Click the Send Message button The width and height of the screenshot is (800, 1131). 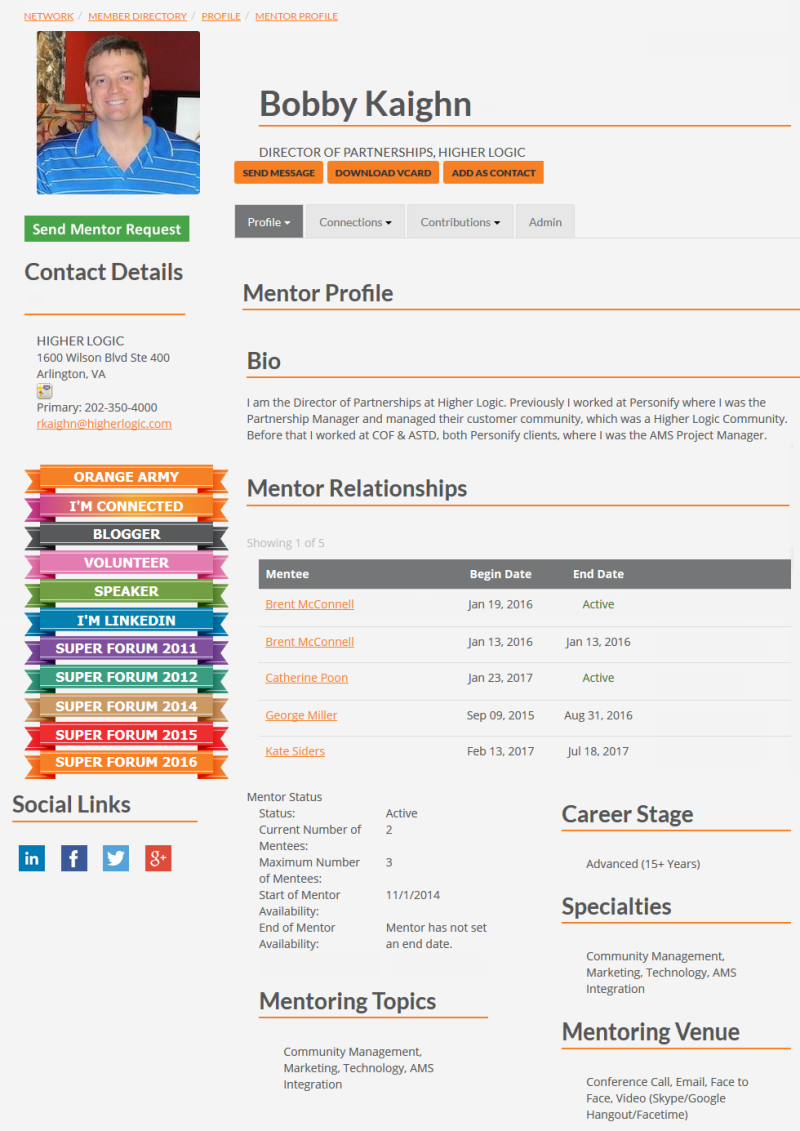[278, 173]
